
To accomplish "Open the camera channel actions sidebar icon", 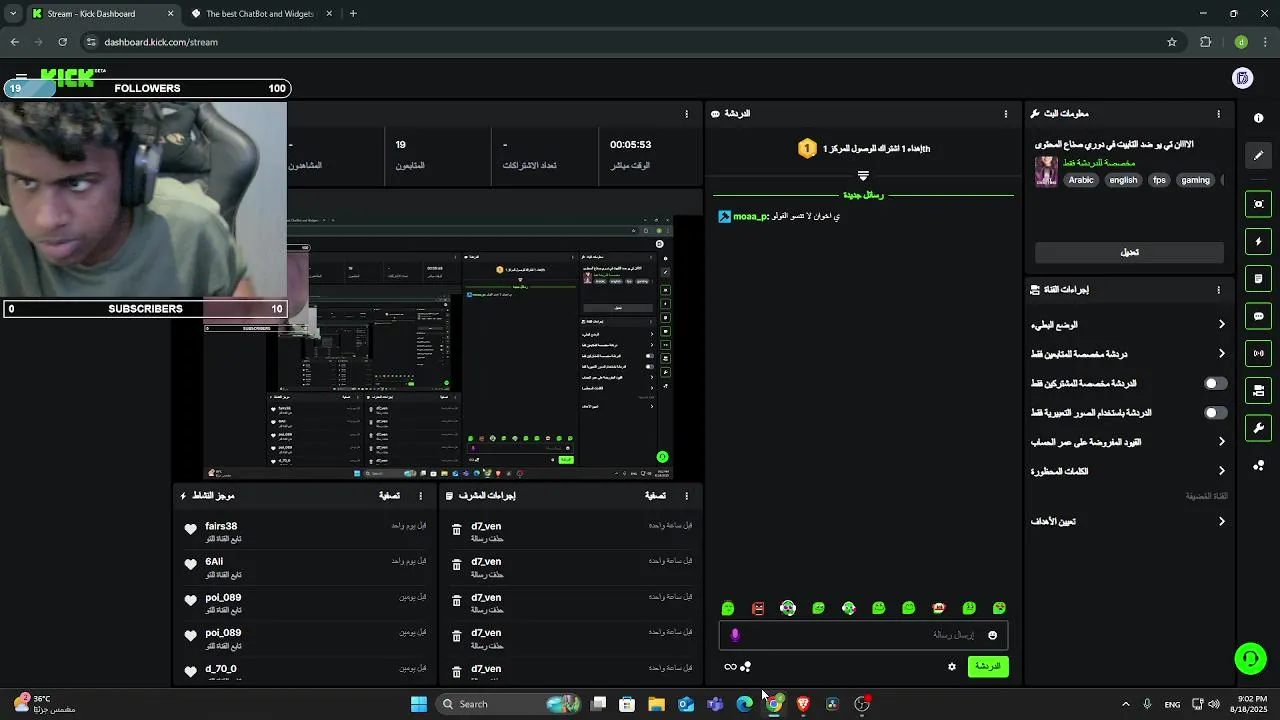I will [1258, 390].
